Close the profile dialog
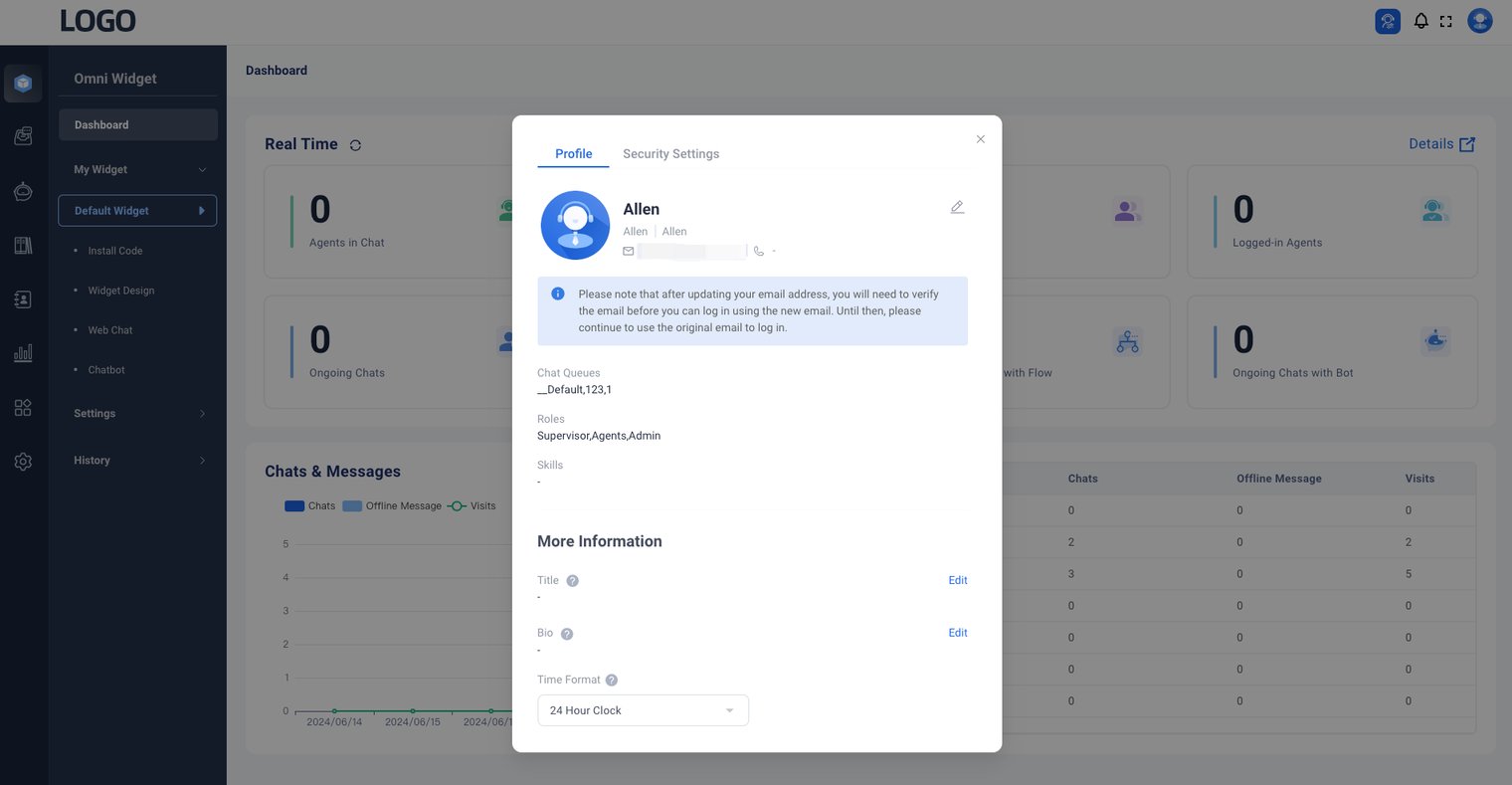This screenshot has height=785, width=1512. (980, 139)
